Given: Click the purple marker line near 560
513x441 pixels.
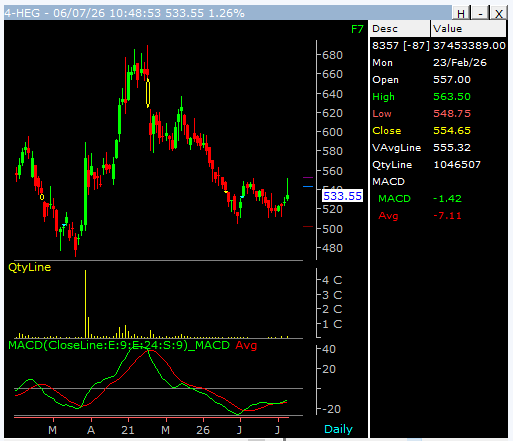Looking at the screenshot, I should [x=308, y=178].
